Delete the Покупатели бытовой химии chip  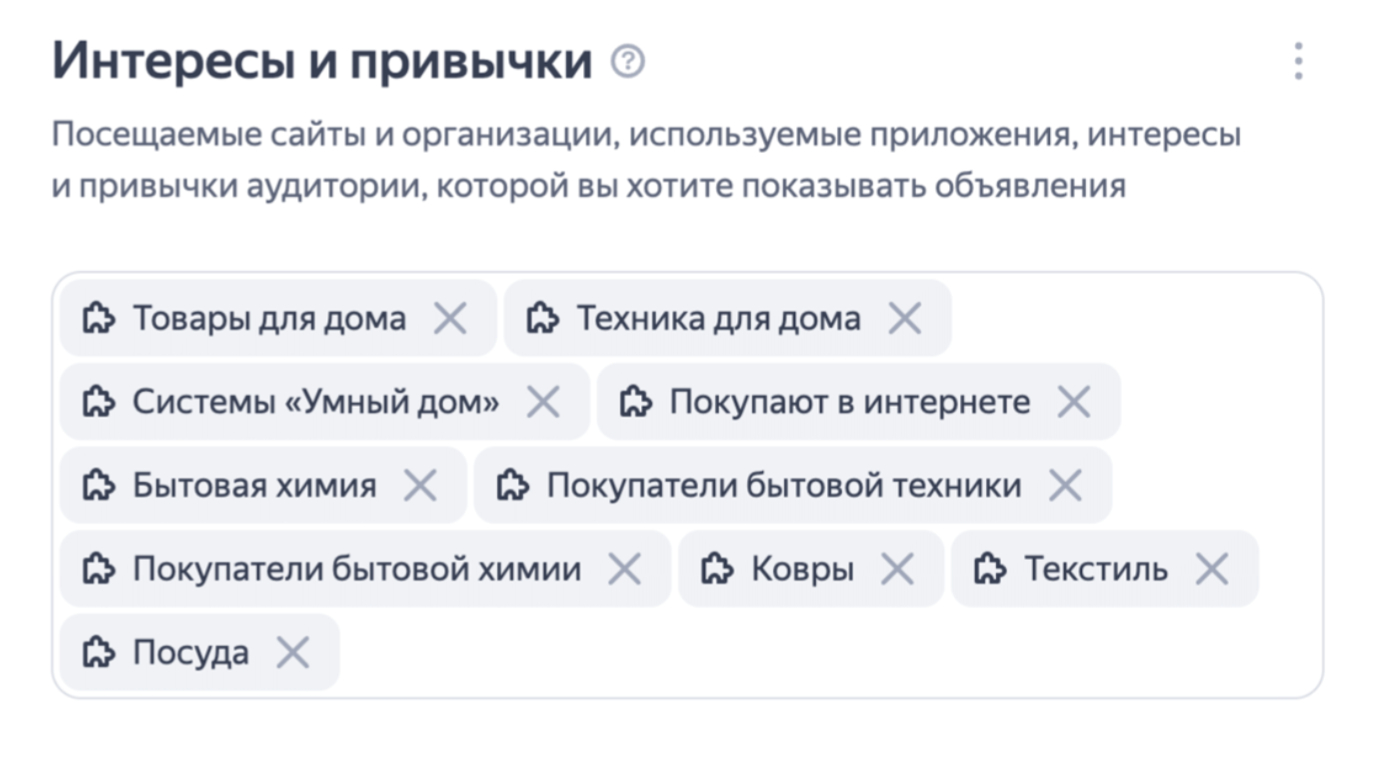[625, 569]
